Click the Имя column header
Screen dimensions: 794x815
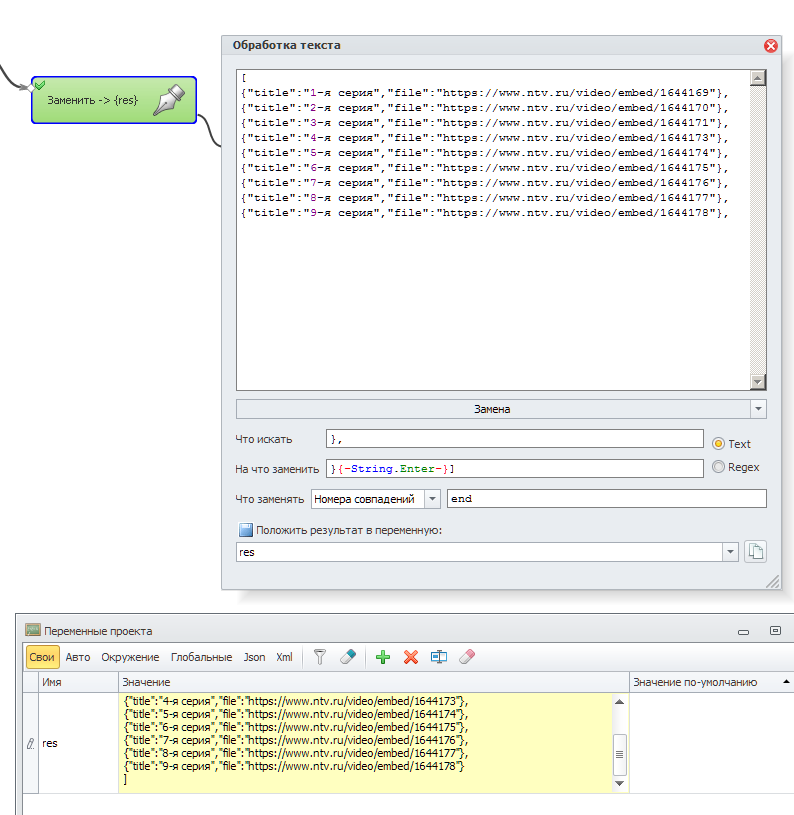78,682
